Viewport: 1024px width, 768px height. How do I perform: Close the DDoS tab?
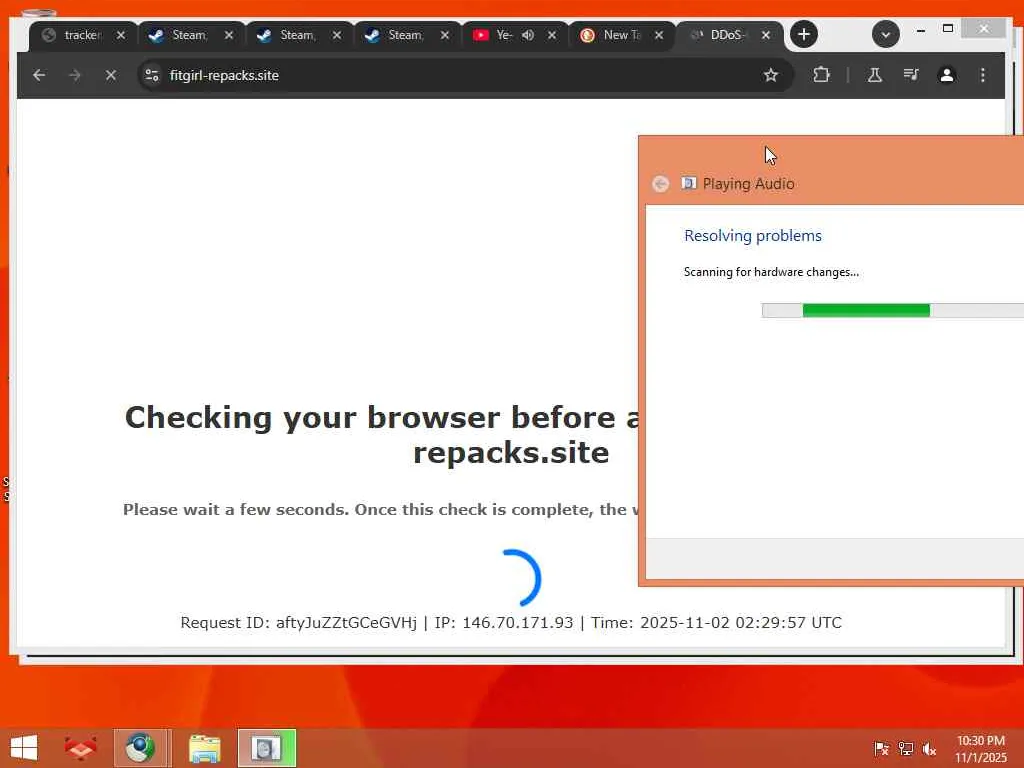pos(766,35)
